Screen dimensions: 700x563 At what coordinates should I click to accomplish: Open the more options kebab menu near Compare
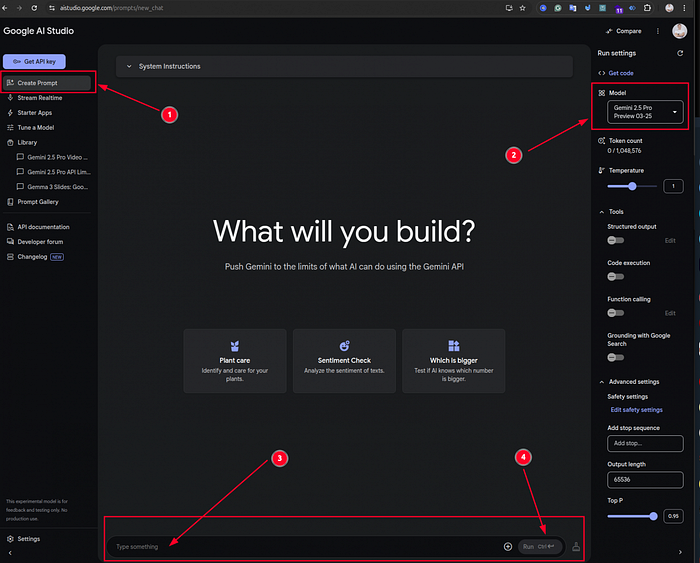point(658,31)
